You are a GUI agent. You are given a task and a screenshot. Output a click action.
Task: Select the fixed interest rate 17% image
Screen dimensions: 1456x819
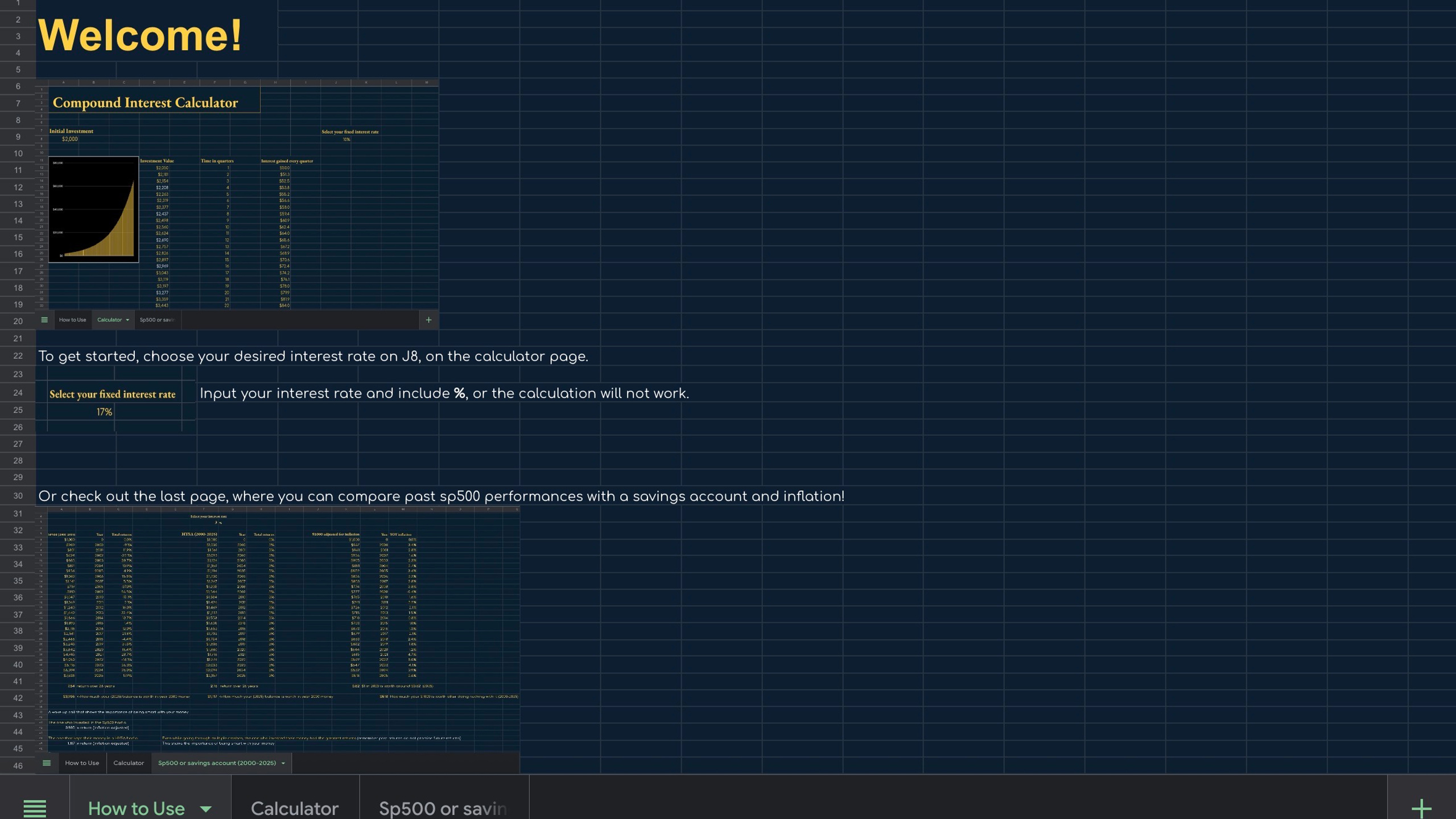click(116, 399)
